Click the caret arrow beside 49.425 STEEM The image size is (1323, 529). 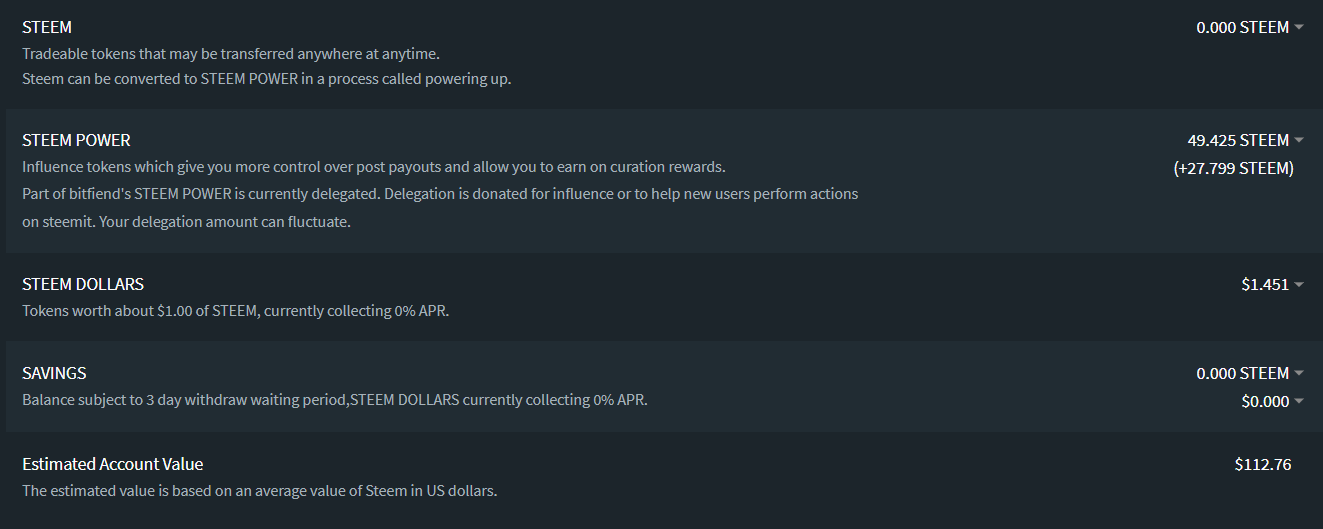pos(1299,140)
